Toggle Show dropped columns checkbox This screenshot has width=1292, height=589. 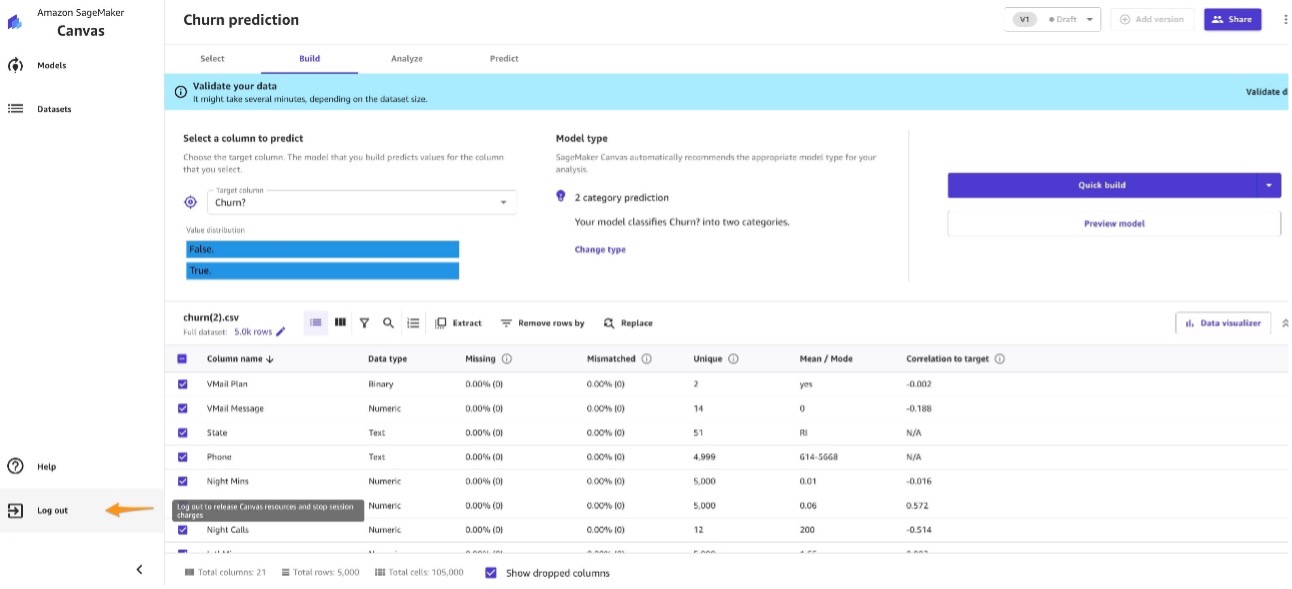click(x=490, y=573)
